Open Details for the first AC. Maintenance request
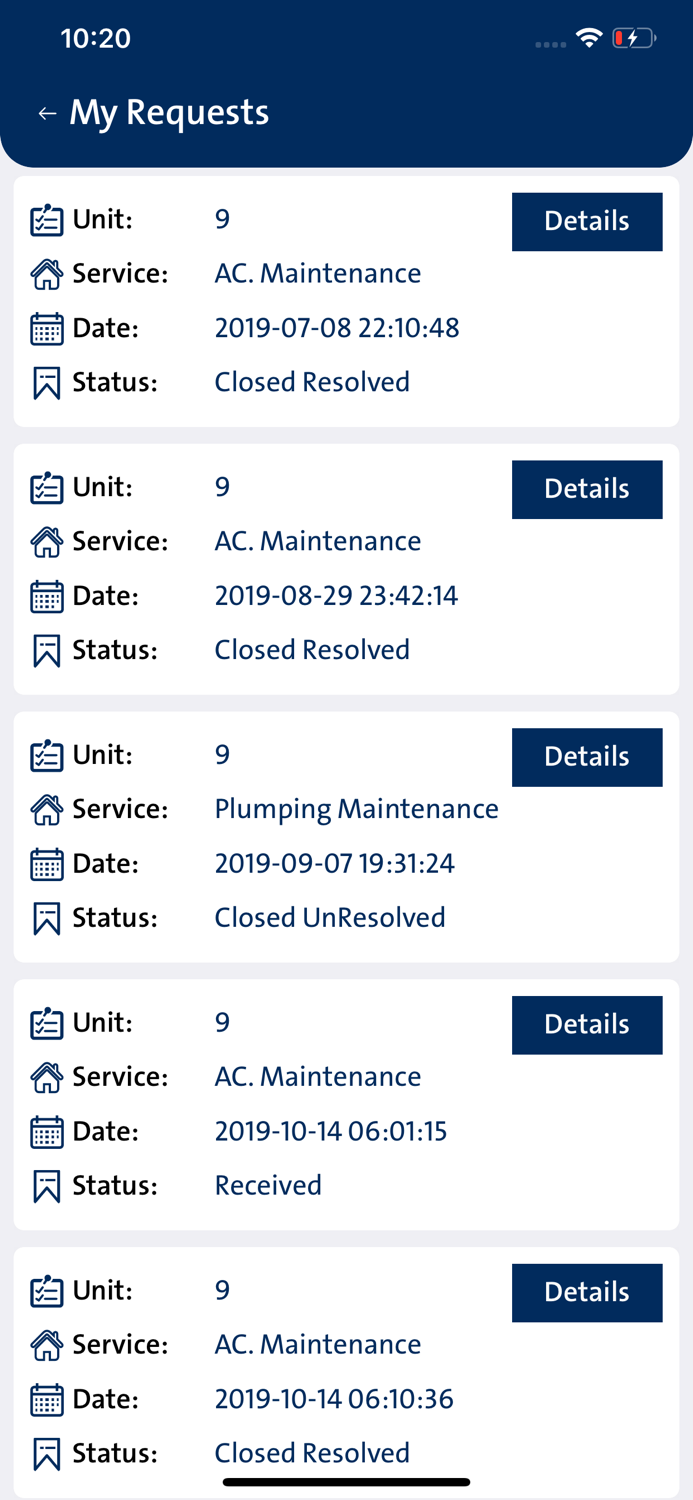This screenshot has width=693, height=1500. pos(587,221)
